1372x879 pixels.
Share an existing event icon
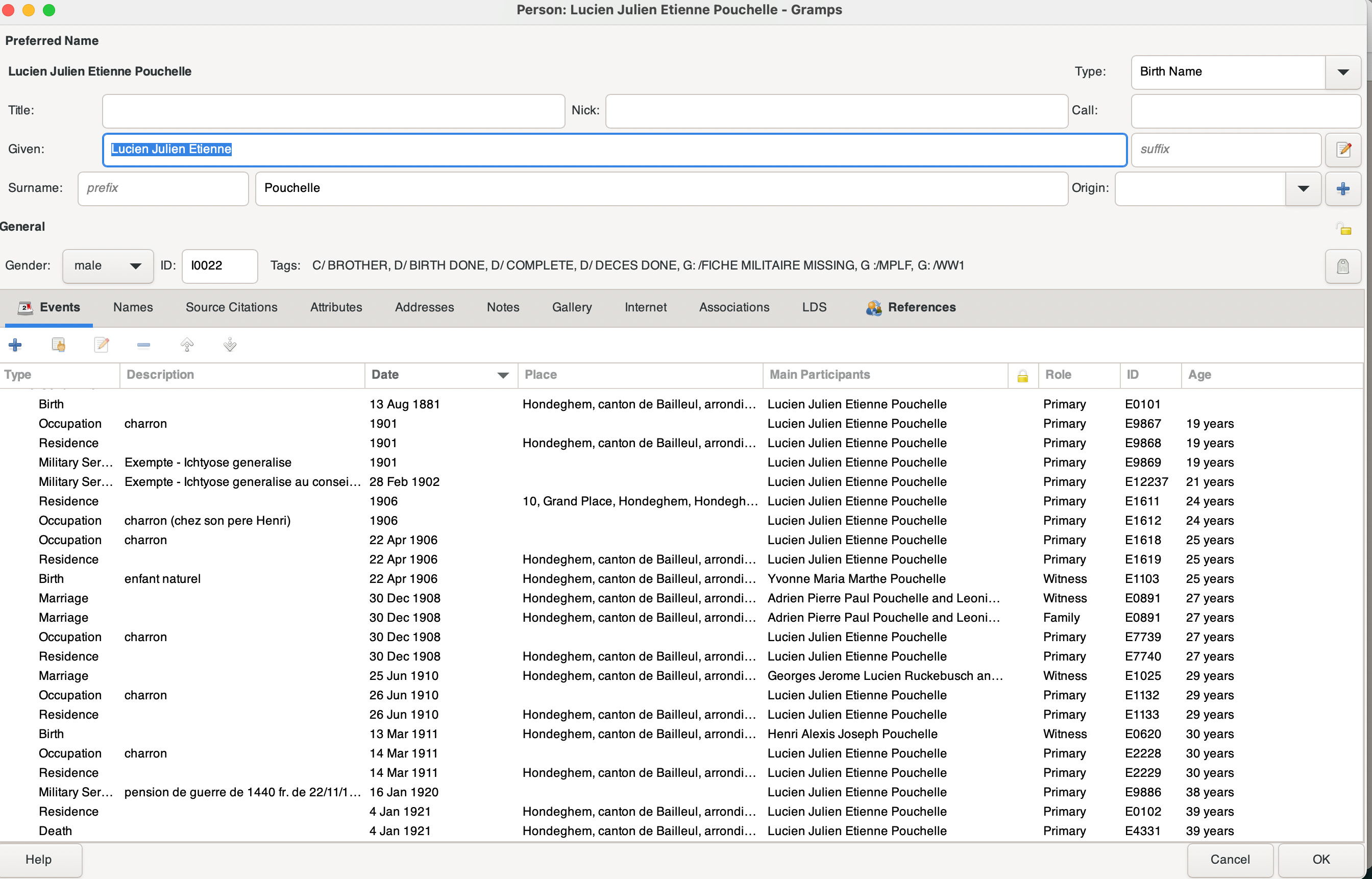58,345
